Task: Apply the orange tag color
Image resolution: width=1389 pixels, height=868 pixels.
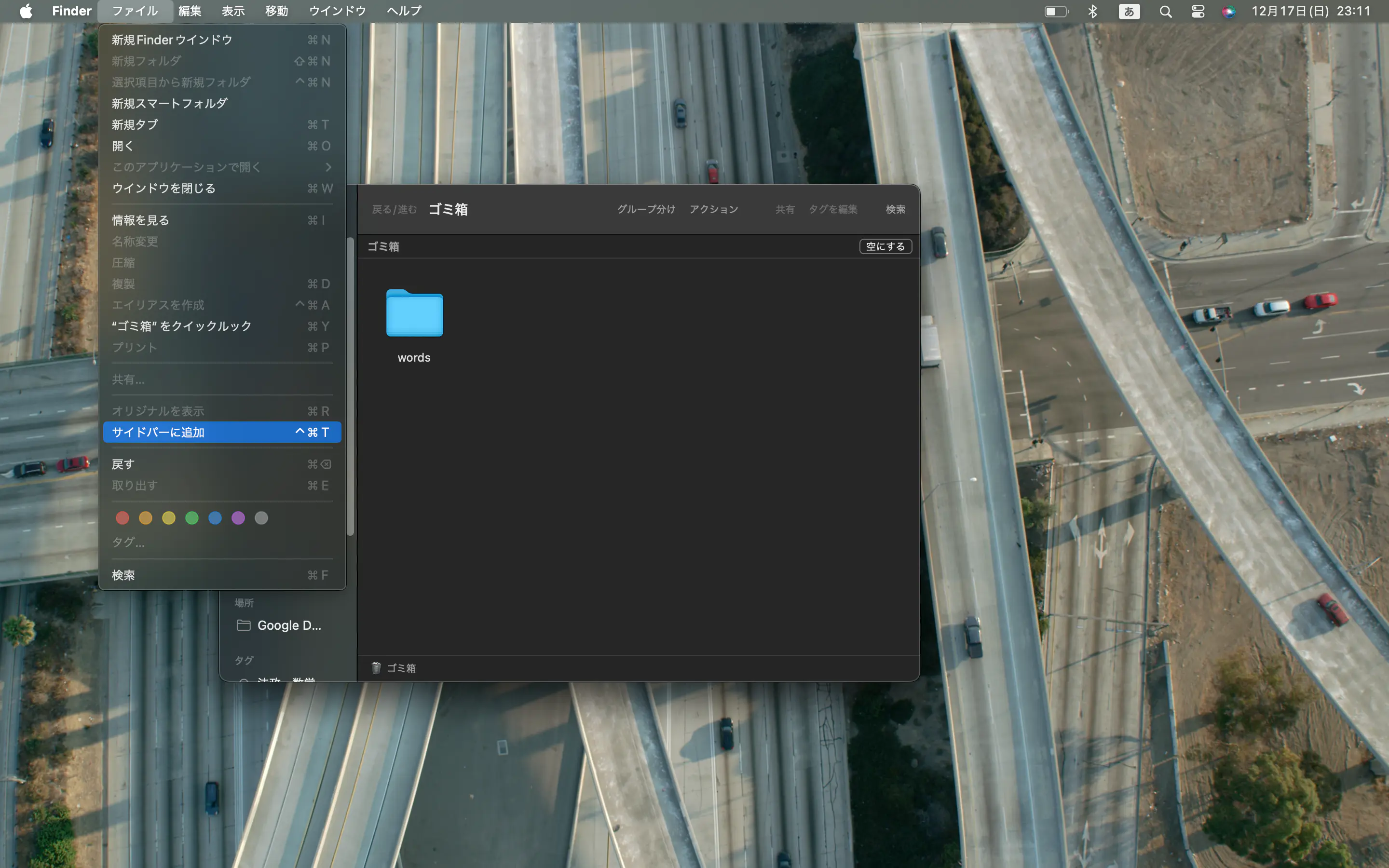Action: point(146,518)
